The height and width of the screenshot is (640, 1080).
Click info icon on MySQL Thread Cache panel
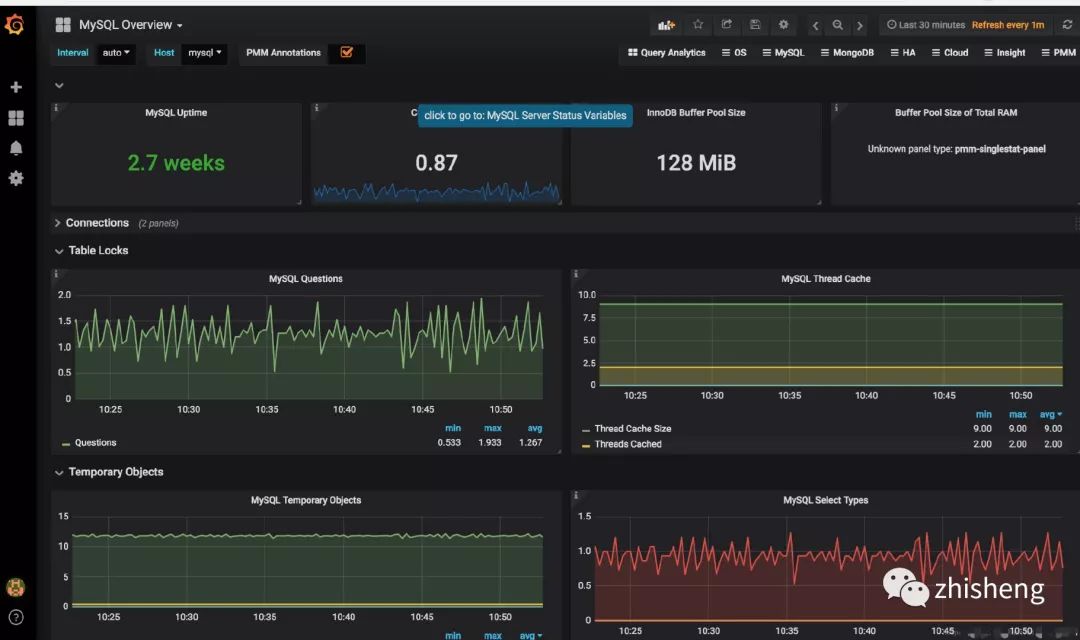576,274
